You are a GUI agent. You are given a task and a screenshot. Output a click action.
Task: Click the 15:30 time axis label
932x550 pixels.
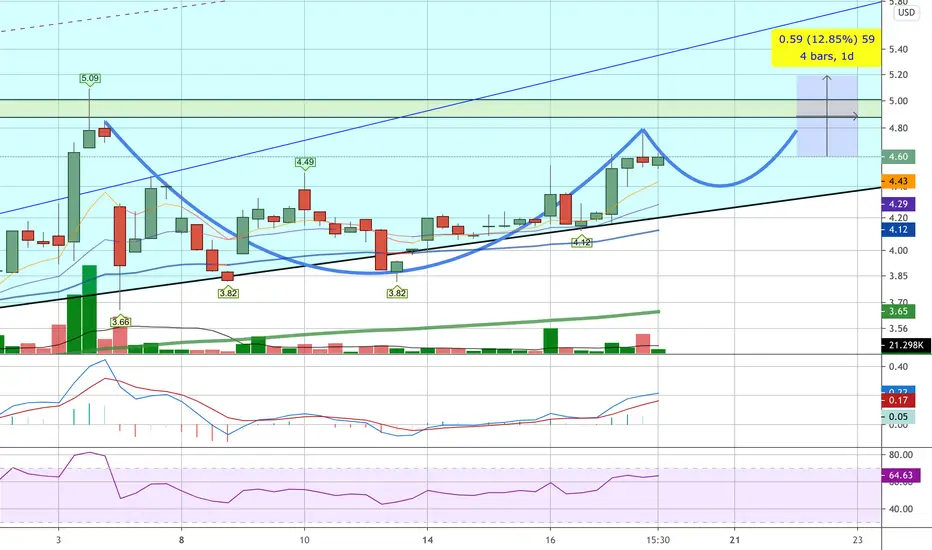[657, 540]
